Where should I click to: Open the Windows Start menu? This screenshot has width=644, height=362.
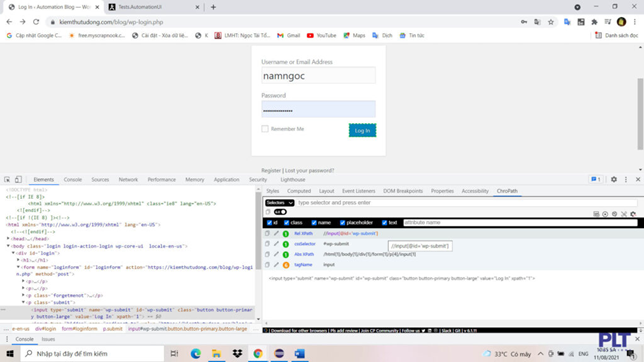[x=10, y=354]
